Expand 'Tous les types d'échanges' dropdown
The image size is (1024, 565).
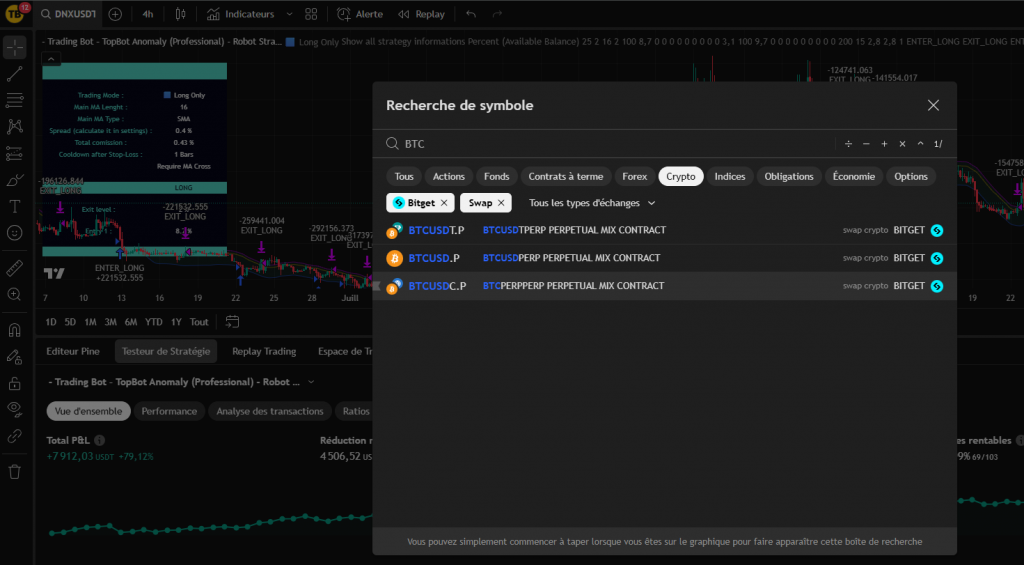tap(592, 203)
